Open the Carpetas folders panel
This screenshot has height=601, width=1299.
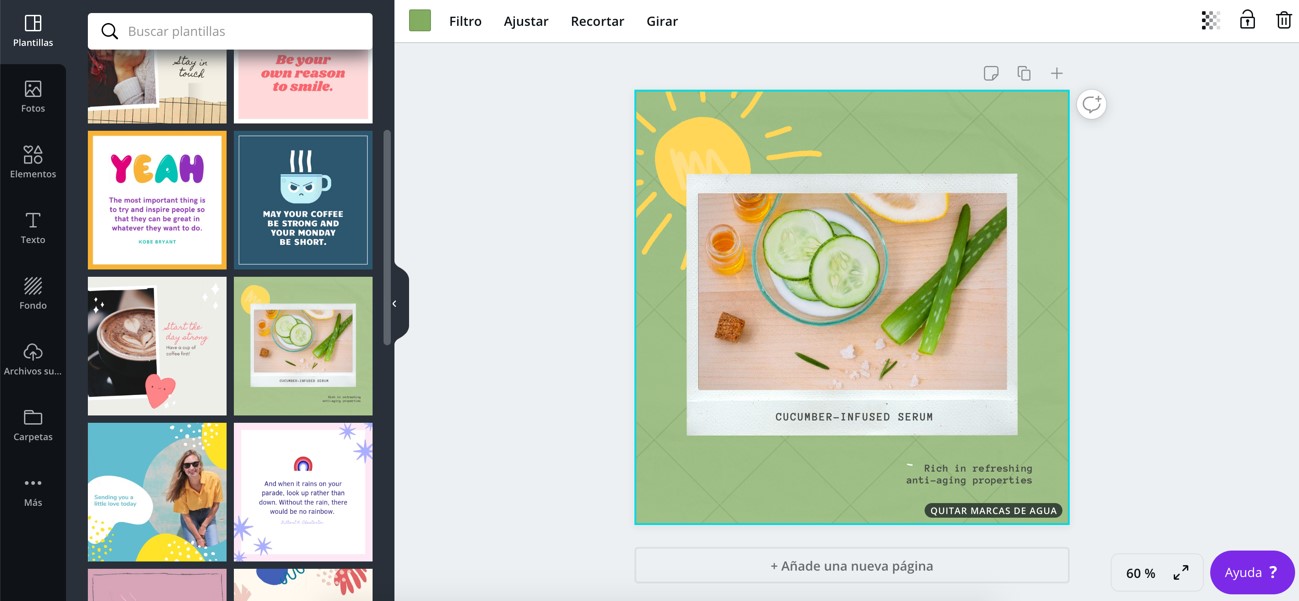pos(33,424)
